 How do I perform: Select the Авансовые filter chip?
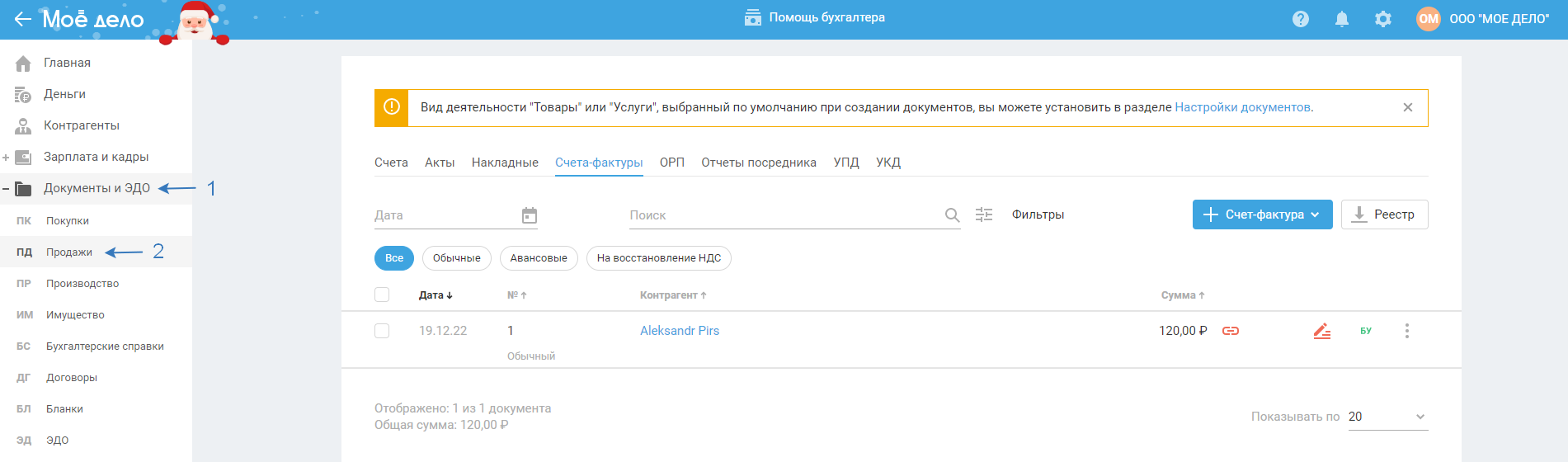coord(539,258)
